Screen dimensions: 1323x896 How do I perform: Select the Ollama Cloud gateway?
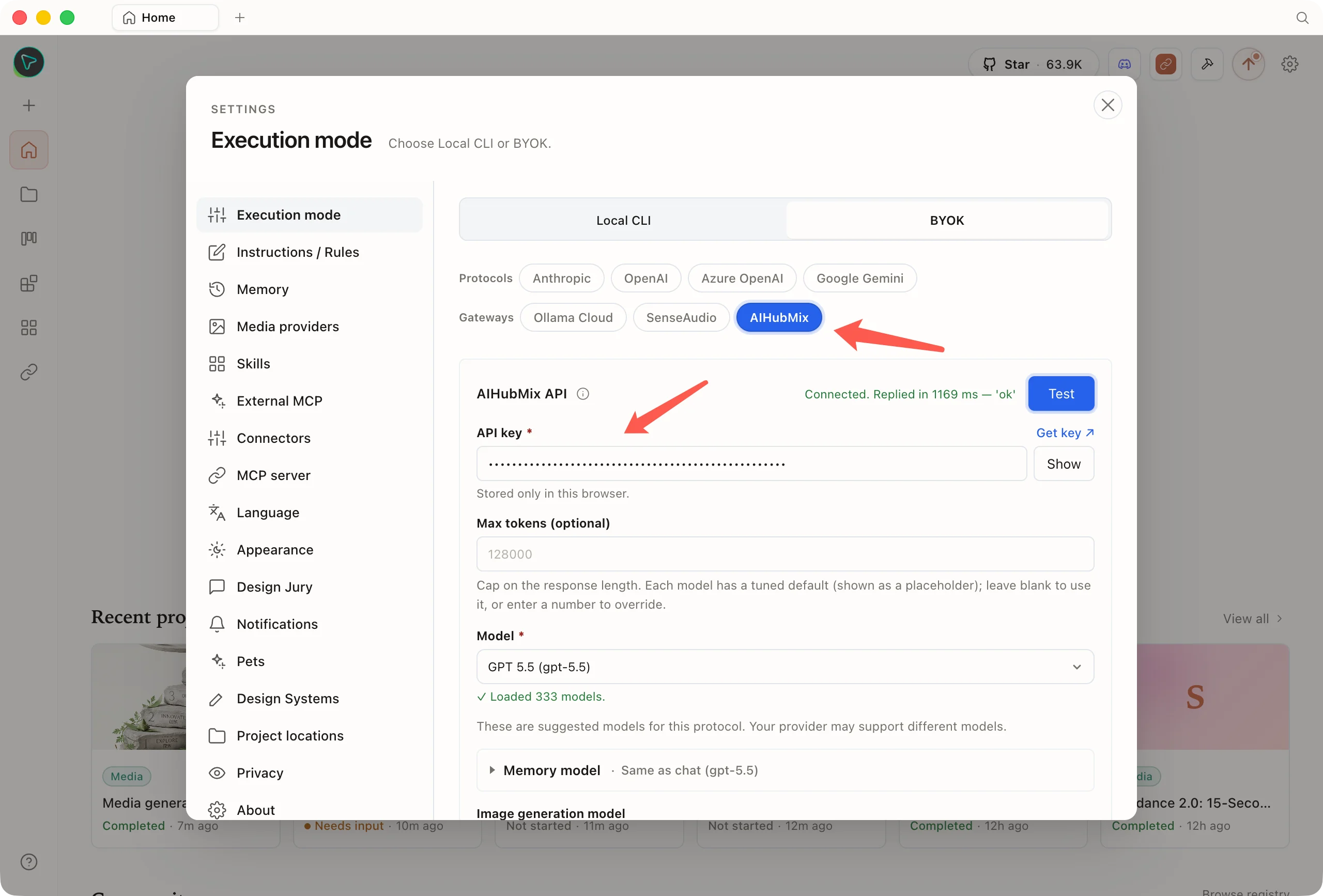(x=573, y=318)
